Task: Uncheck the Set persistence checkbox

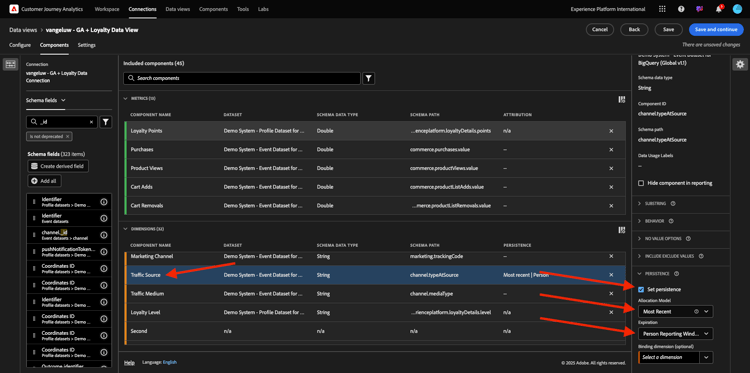Action: pyautogui.click(x=641, y=289)
